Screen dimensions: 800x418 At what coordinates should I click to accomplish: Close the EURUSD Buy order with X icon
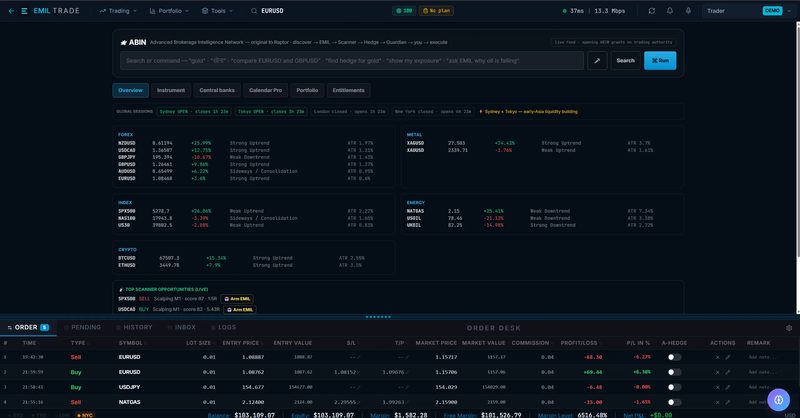point(717,372)
